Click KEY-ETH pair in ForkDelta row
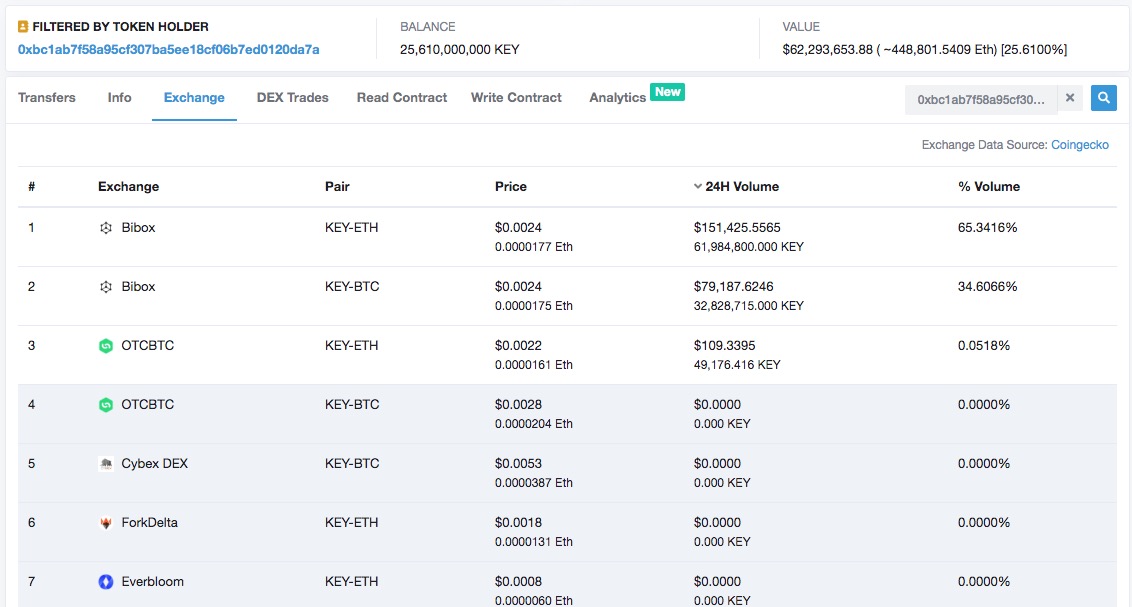The image size is (1132, 607). click(352, 523)
